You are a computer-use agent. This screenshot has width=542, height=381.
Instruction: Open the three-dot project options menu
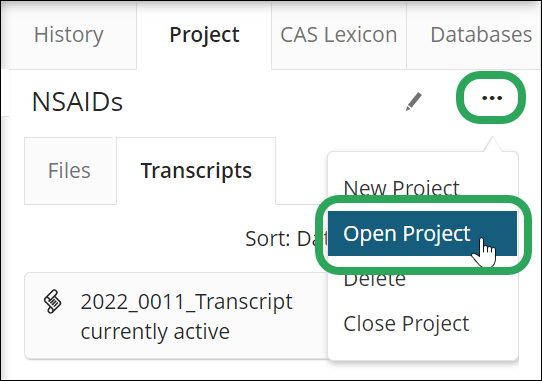[492, 98]
